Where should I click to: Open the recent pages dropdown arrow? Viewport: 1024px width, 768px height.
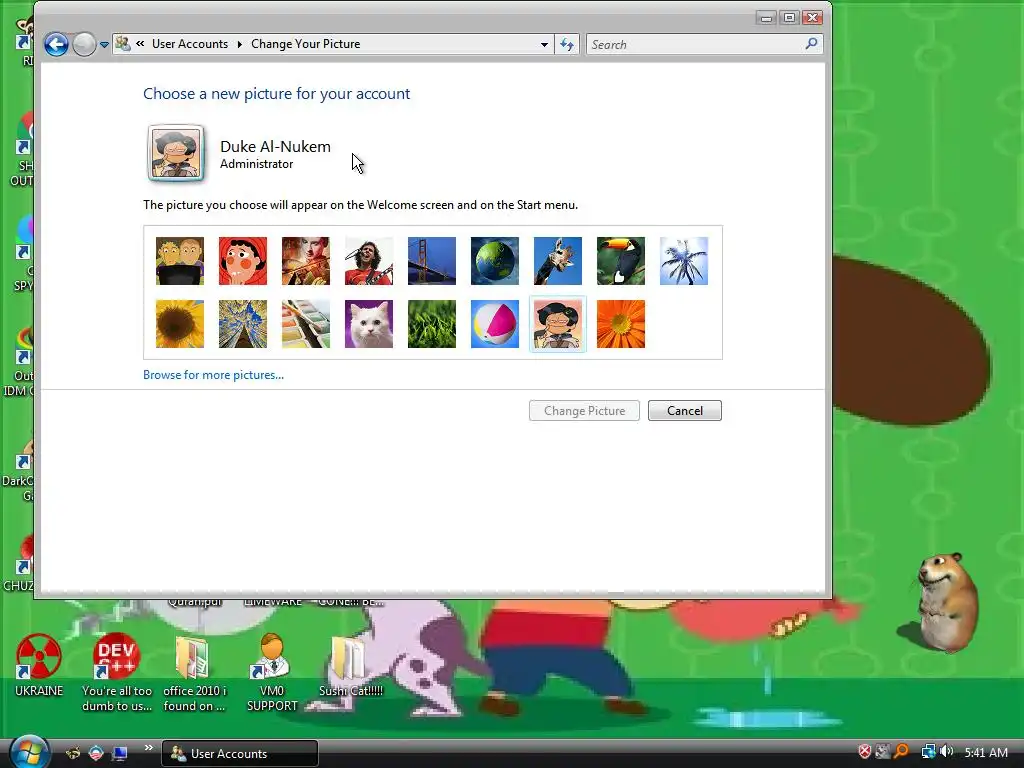pyautogui.click(x=104, y=45)
